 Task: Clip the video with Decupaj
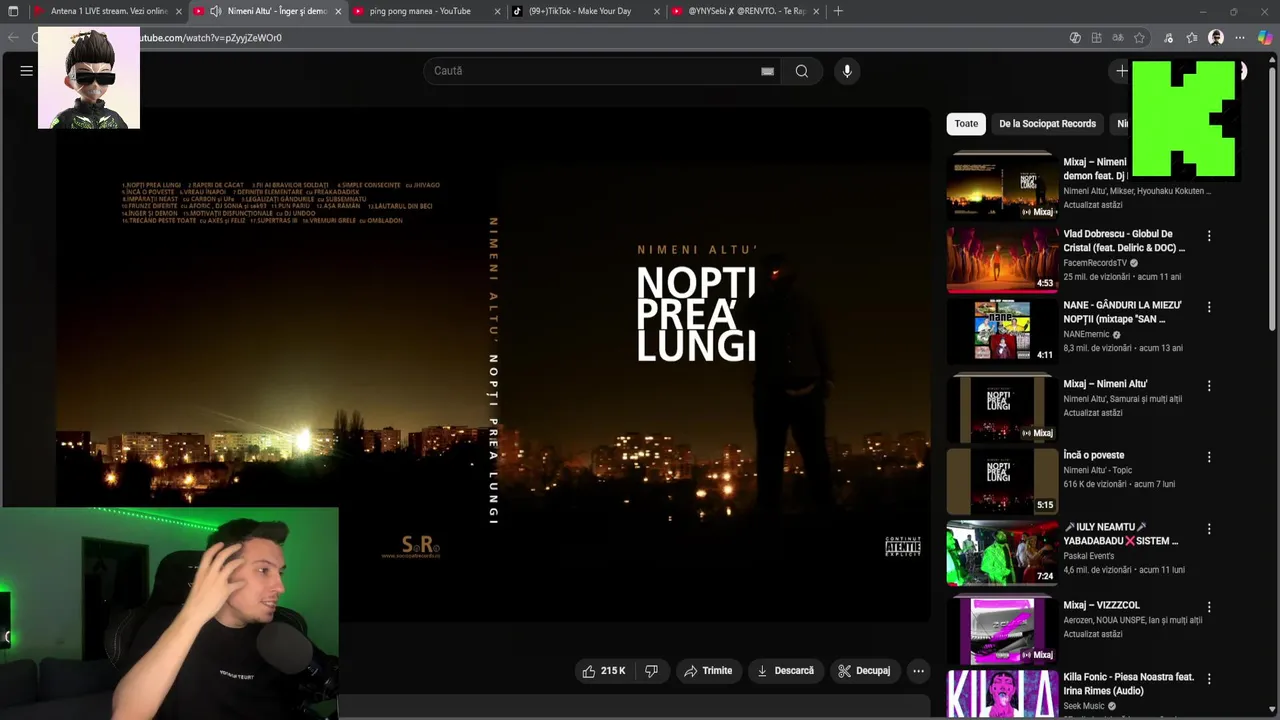864,671
